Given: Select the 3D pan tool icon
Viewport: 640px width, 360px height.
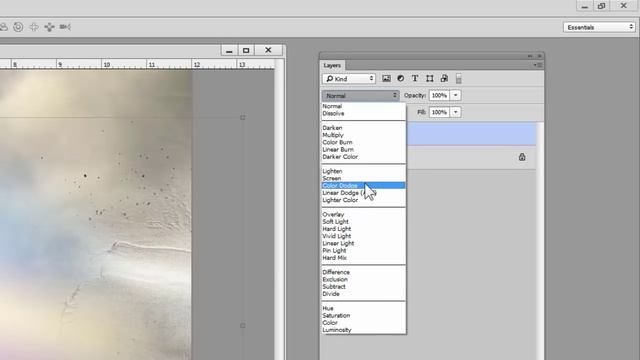Looking at the screenshot, I should 34,27.
